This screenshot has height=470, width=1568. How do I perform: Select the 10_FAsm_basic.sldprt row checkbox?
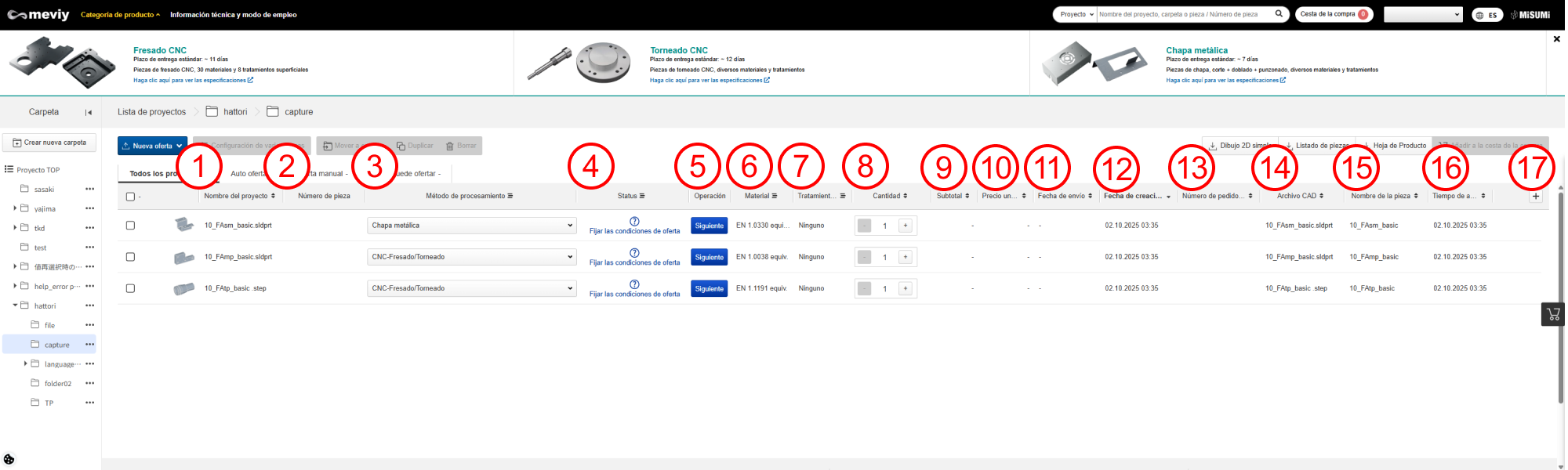[x=130, y=226]
